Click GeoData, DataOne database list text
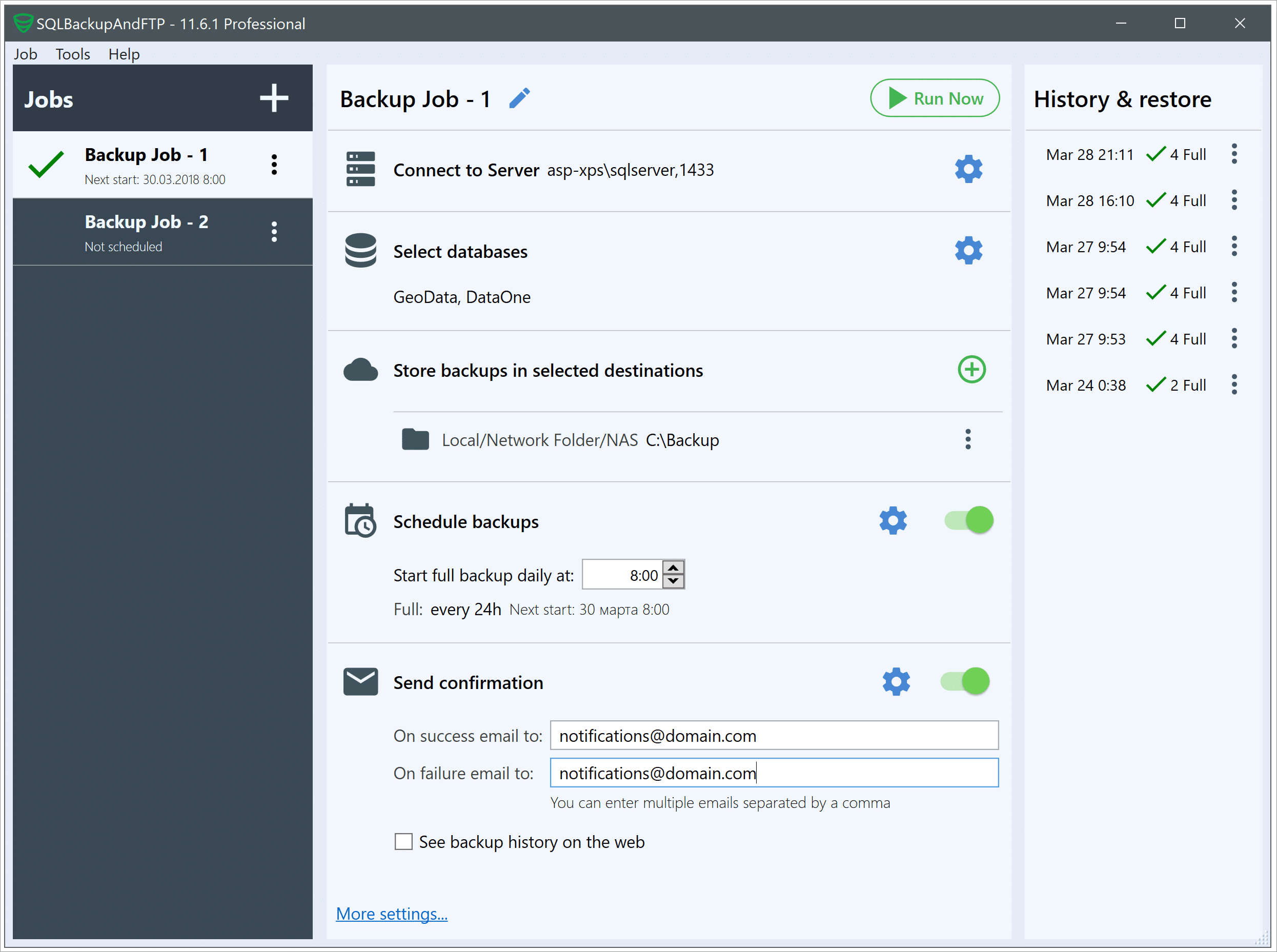This screenshot has width=1277, height=952. tap(462, 297)
